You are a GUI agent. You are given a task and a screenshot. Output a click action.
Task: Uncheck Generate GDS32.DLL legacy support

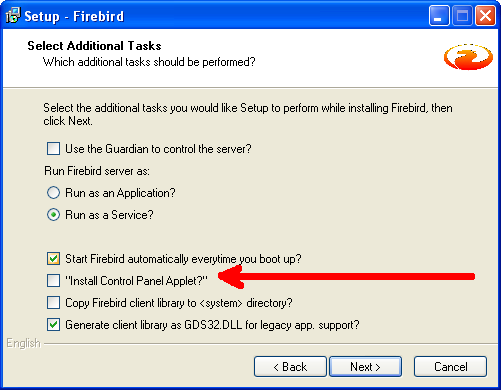pos(53,325)
